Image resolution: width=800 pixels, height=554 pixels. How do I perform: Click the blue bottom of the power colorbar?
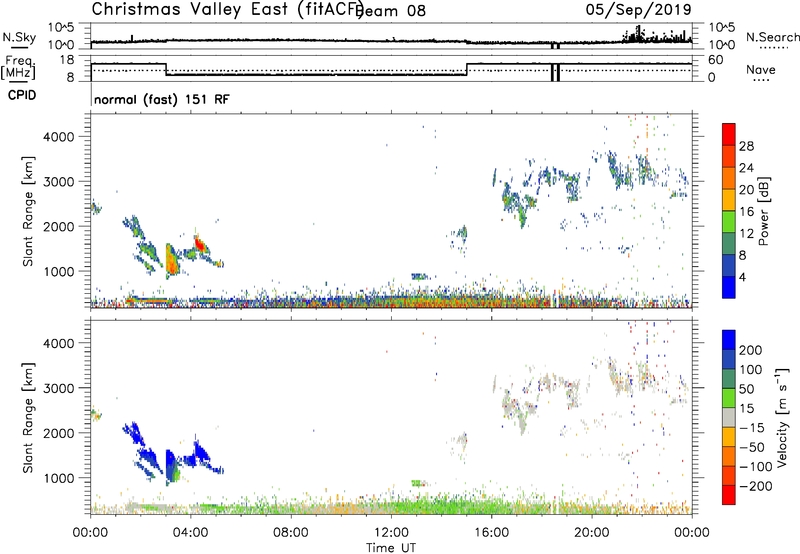click(x=729, y=287)
